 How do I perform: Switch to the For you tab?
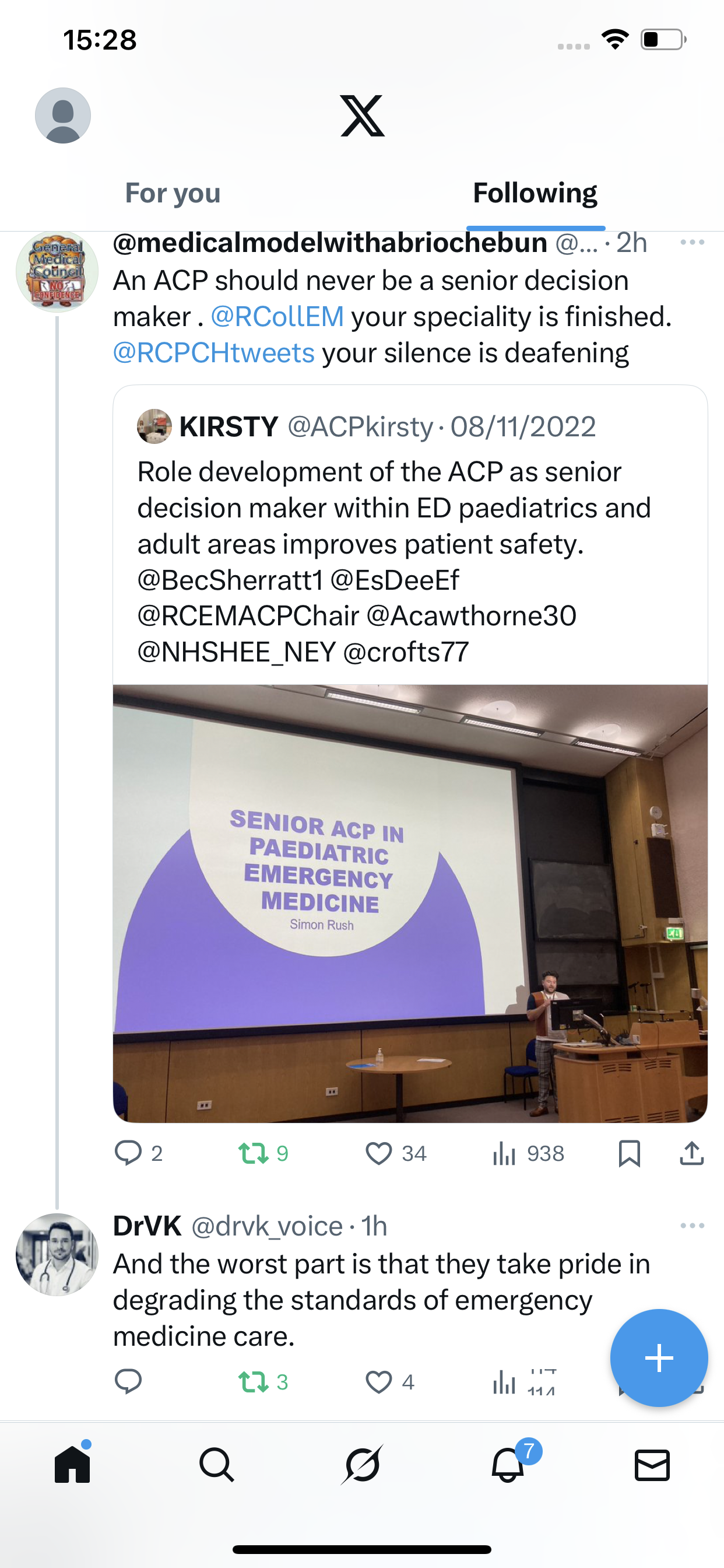[x=173, y=193]
